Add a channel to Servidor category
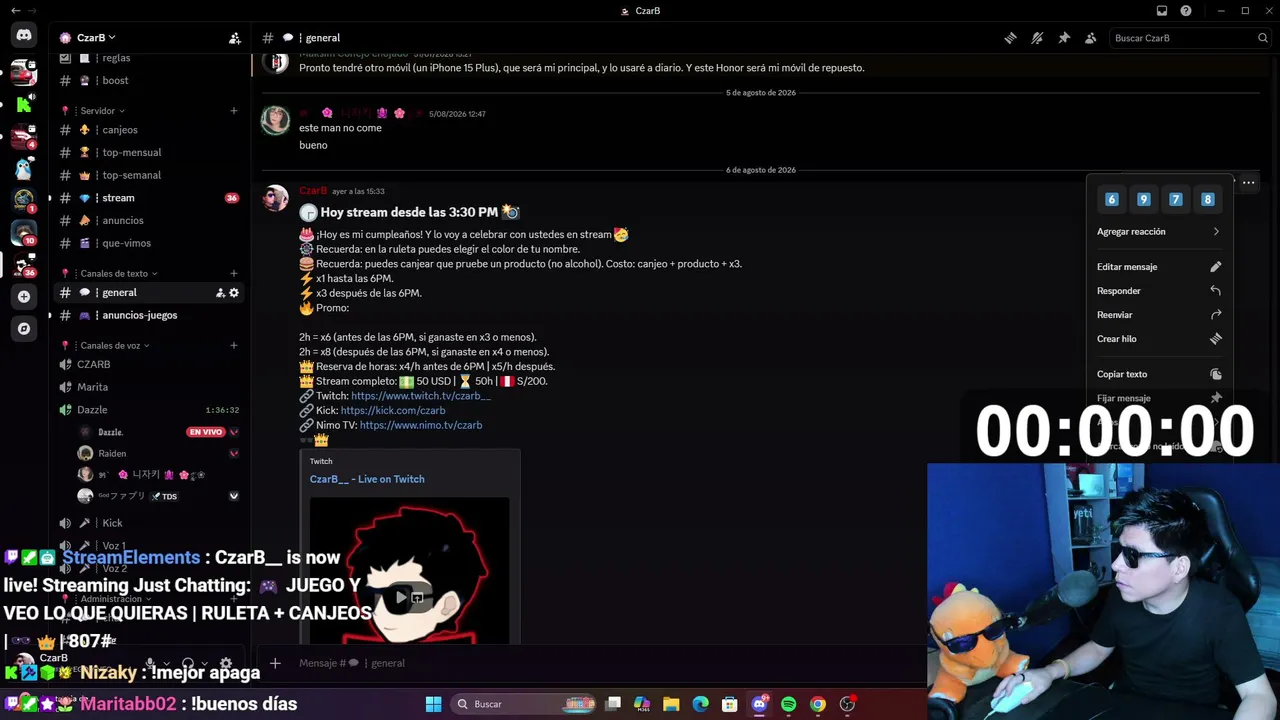 click(x=234, y=111)
